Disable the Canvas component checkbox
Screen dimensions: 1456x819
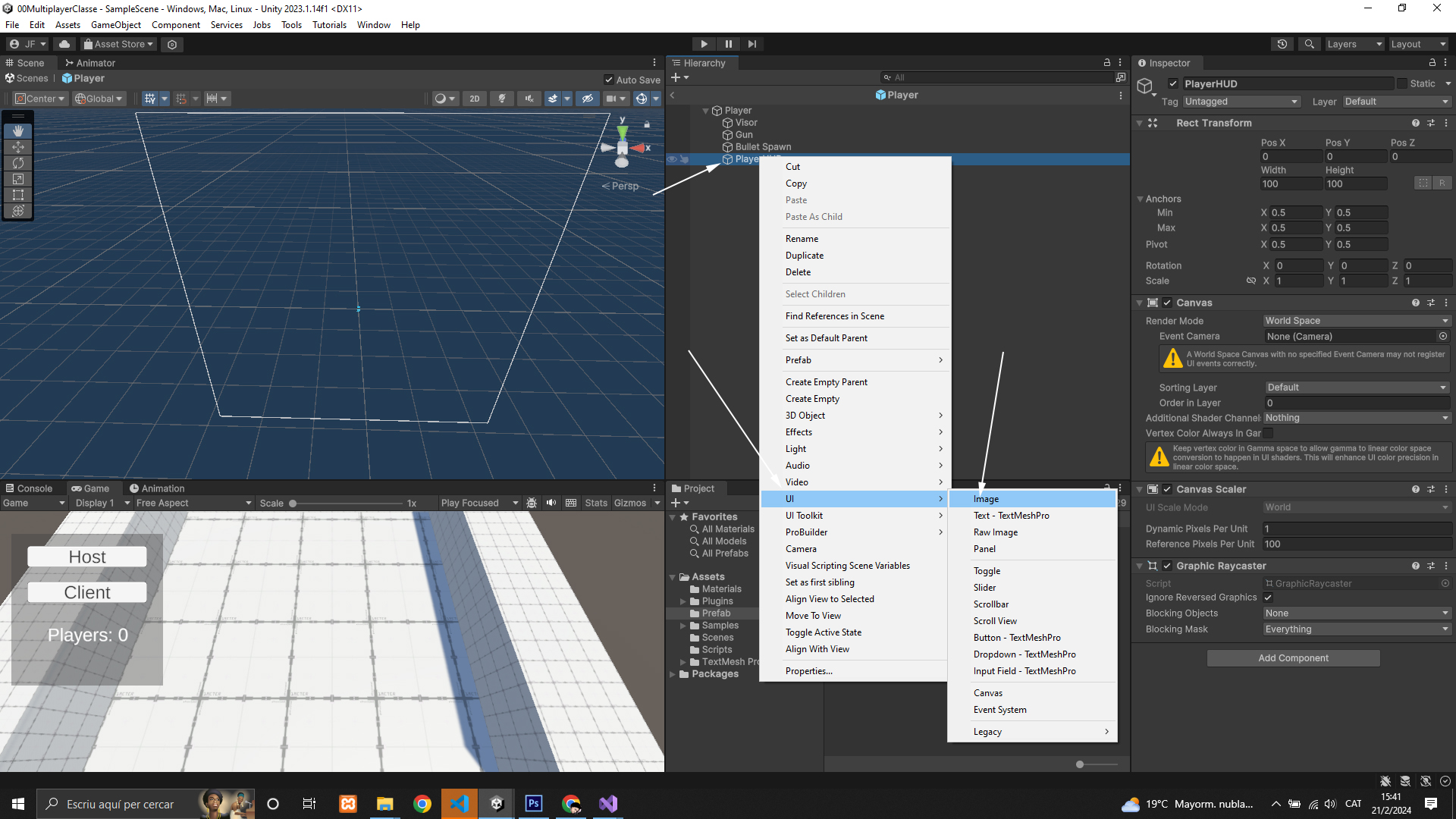point(1167,303)
